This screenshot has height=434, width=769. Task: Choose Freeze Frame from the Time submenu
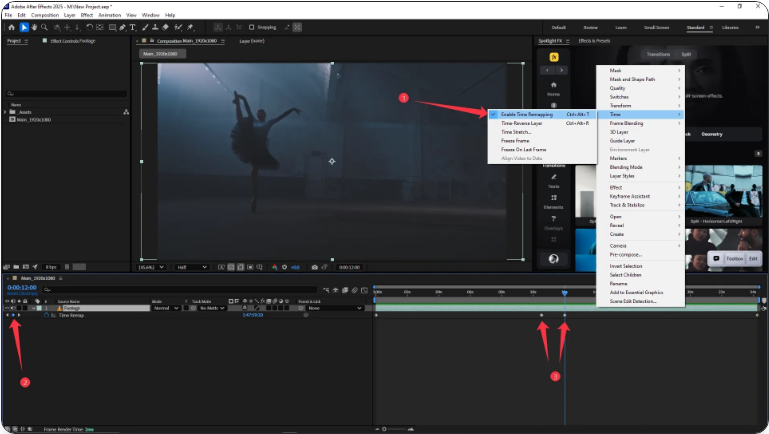click(x=515, y=140)
